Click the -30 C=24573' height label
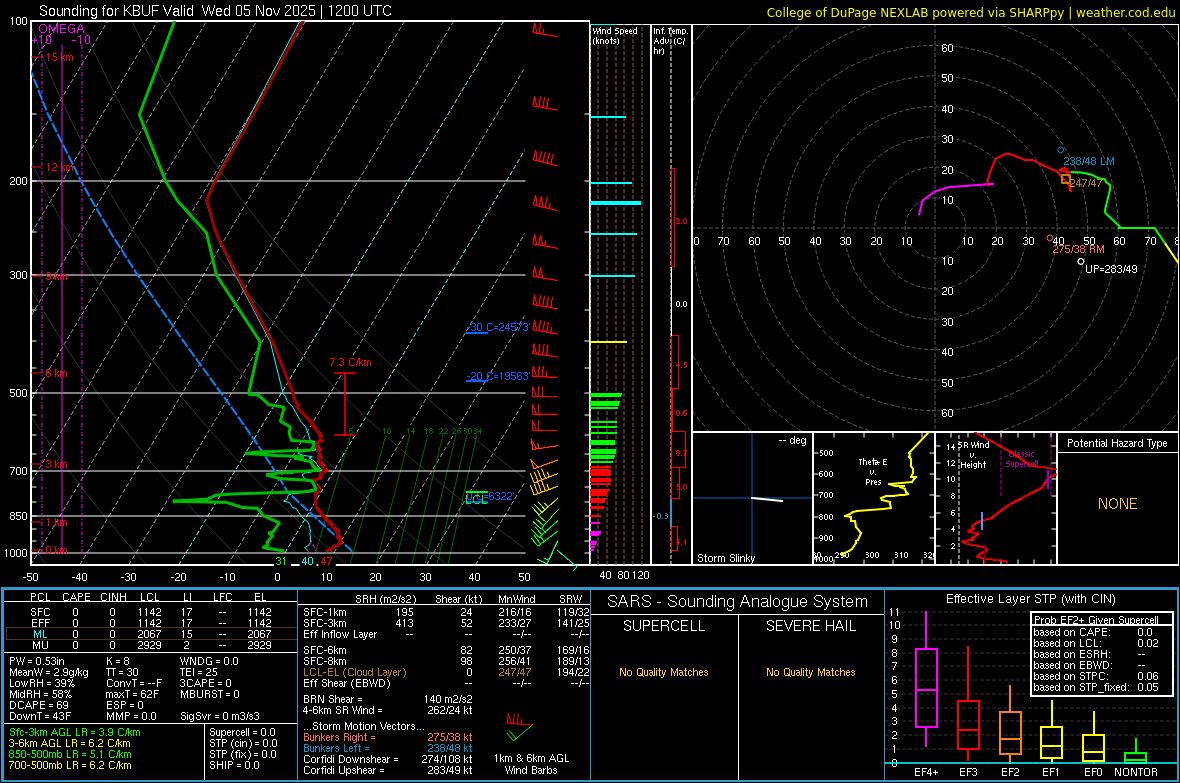 498,328
